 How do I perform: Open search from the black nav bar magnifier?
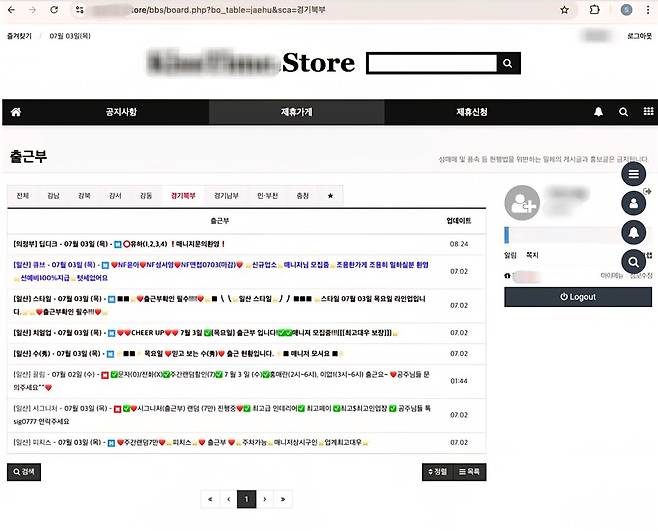tap(624, 112)
